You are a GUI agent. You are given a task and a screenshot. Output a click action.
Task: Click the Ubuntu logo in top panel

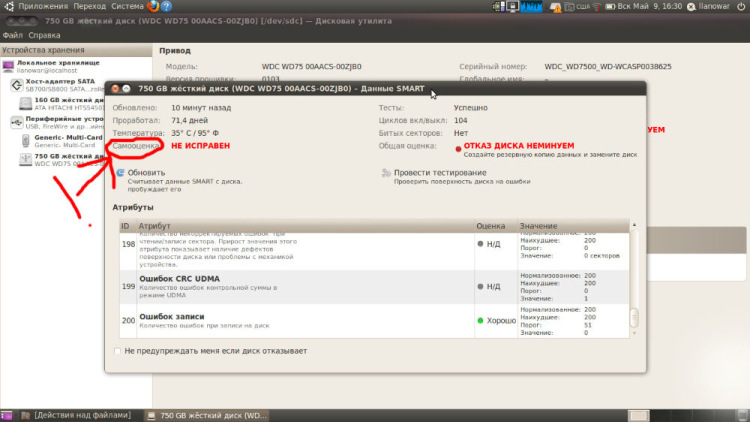click(9, 6)
